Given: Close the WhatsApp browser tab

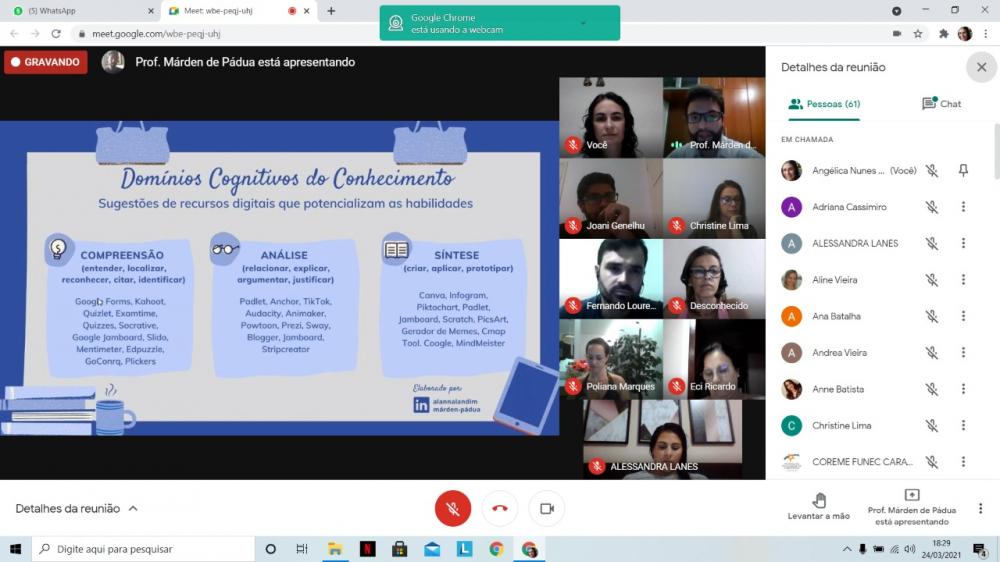Looking at the screenshot, I should (151, 11).
